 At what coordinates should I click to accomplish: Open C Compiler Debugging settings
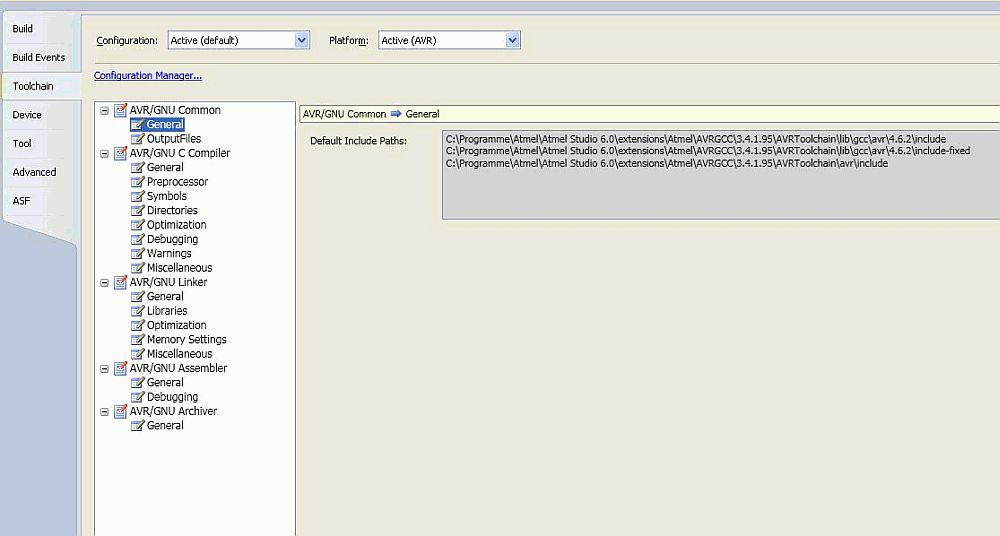(172, 239)
